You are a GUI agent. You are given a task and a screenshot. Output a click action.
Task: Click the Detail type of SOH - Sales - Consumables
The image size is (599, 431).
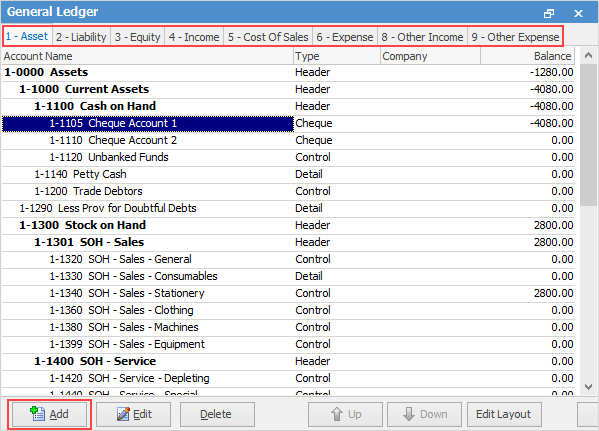tap(309, 276)
